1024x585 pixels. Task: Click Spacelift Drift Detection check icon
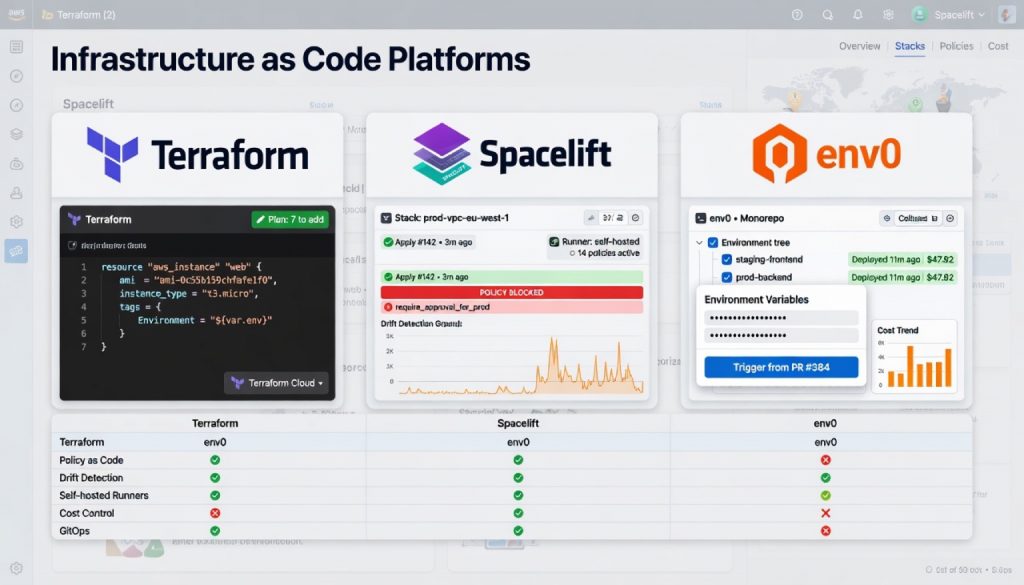coord(518,477)
